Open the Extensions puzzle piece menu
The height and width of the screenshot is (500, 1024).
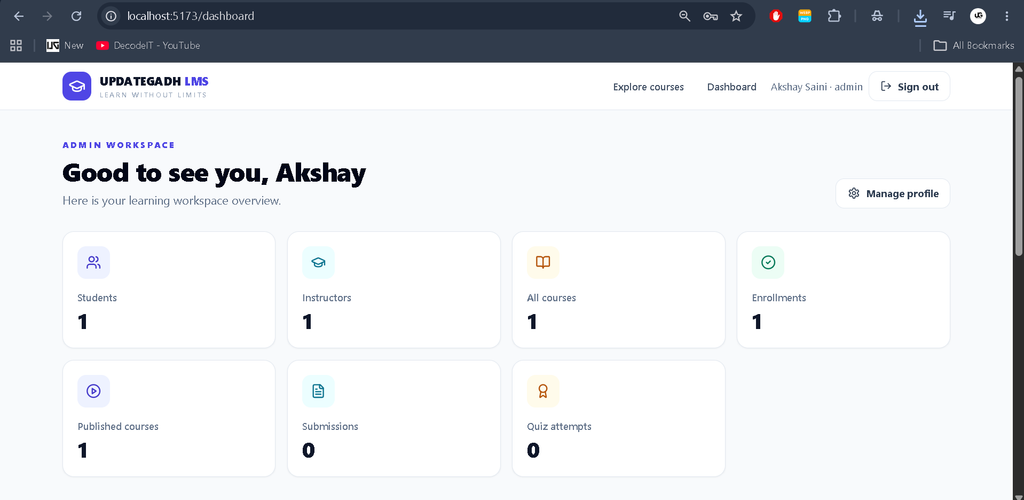[834, 16]
